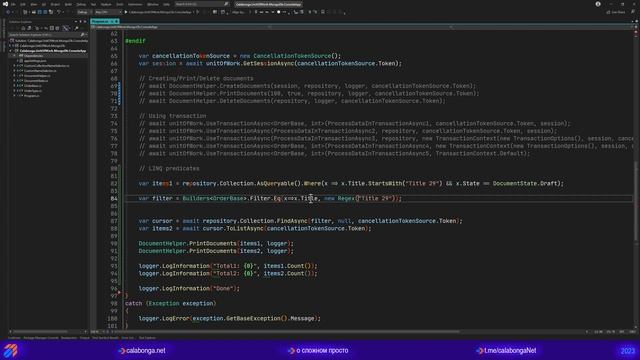Click 'ToListAsync' on line 88
This screenshot has width=640, height=360.
click(244, 229)
